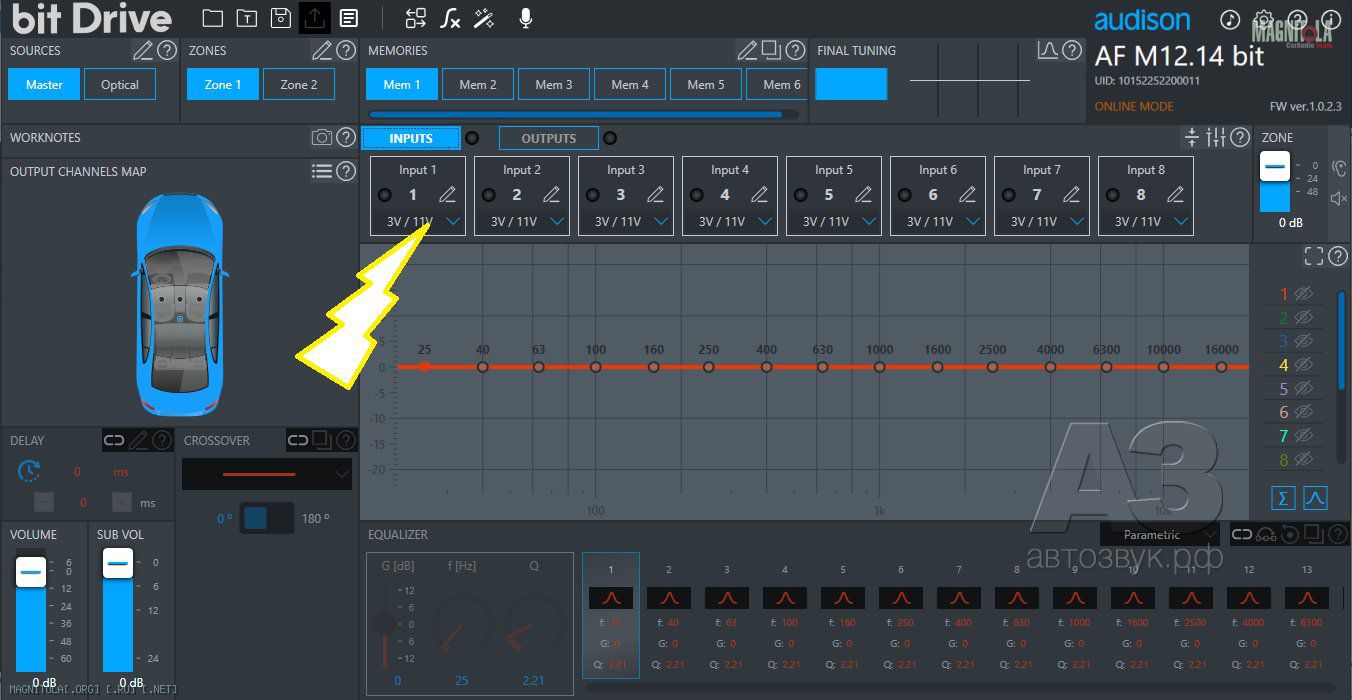
Task: Click the delay minus button
Action: tap(44, 503)
